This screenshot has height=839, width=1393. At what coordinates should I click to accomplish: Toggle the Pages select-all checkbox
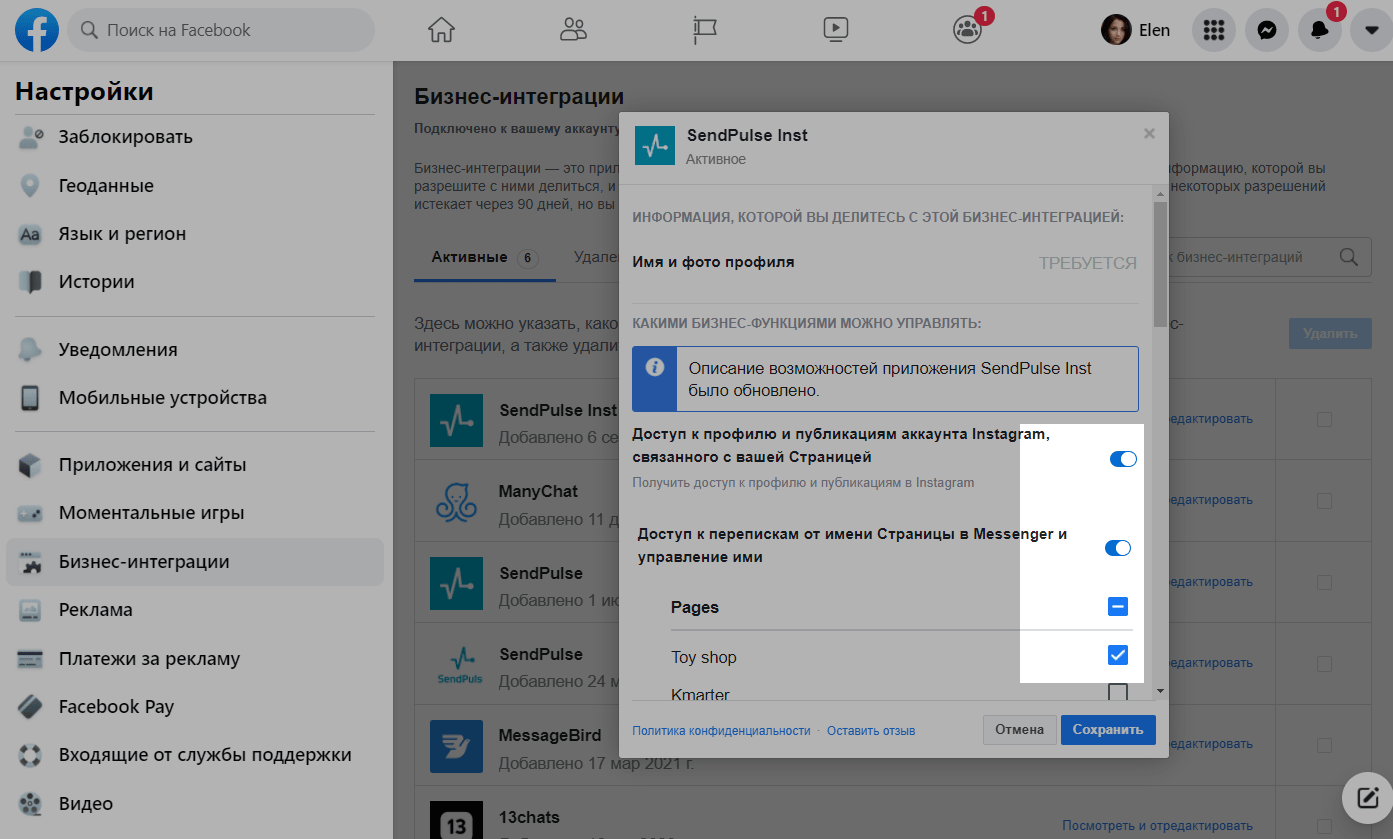pyautogui.click(x=1118, y=607)
